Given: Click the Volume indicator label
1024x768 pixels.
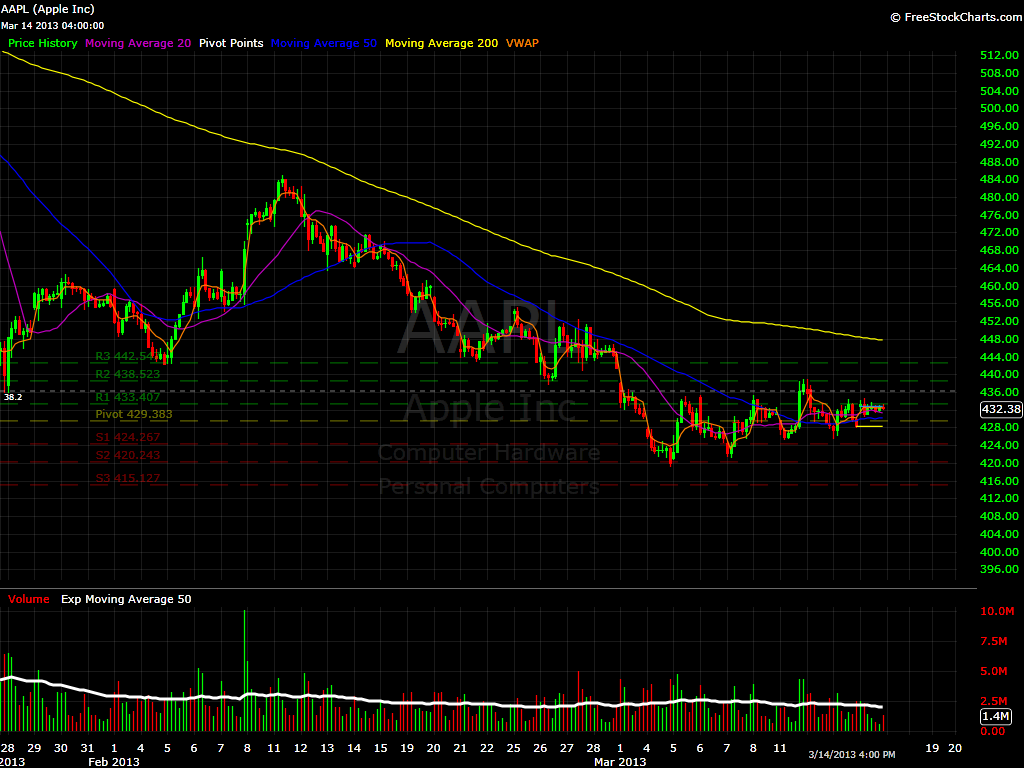Looking at the screenshot, I should (x=29, y=599).
